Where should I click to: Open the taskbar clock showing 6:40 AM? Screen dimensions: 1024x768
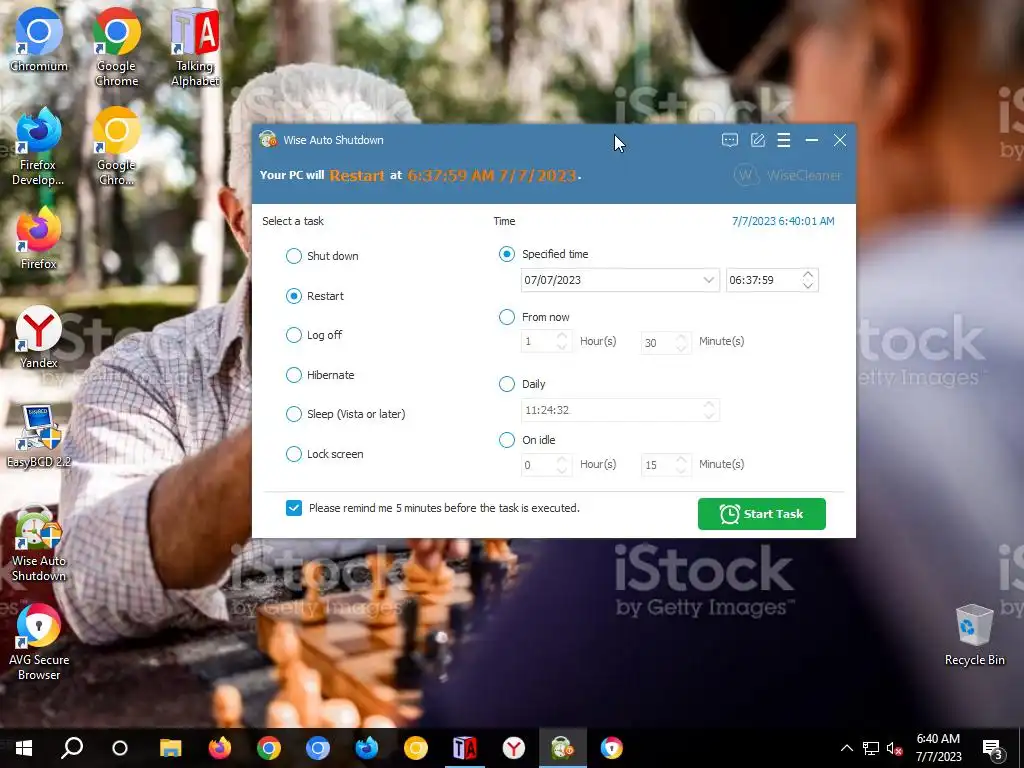pyautogui.click(x=938, y=748)
